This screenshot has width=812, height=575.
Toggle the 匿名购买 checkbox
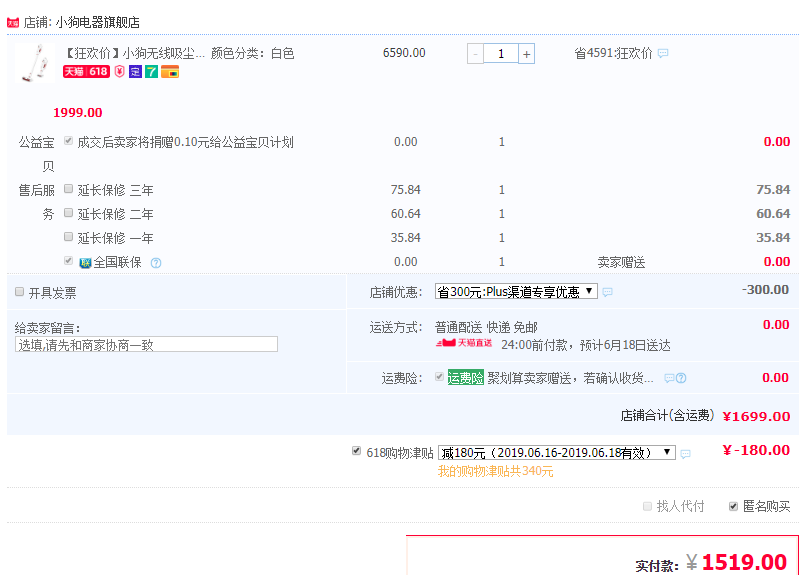tap(733, 506)
